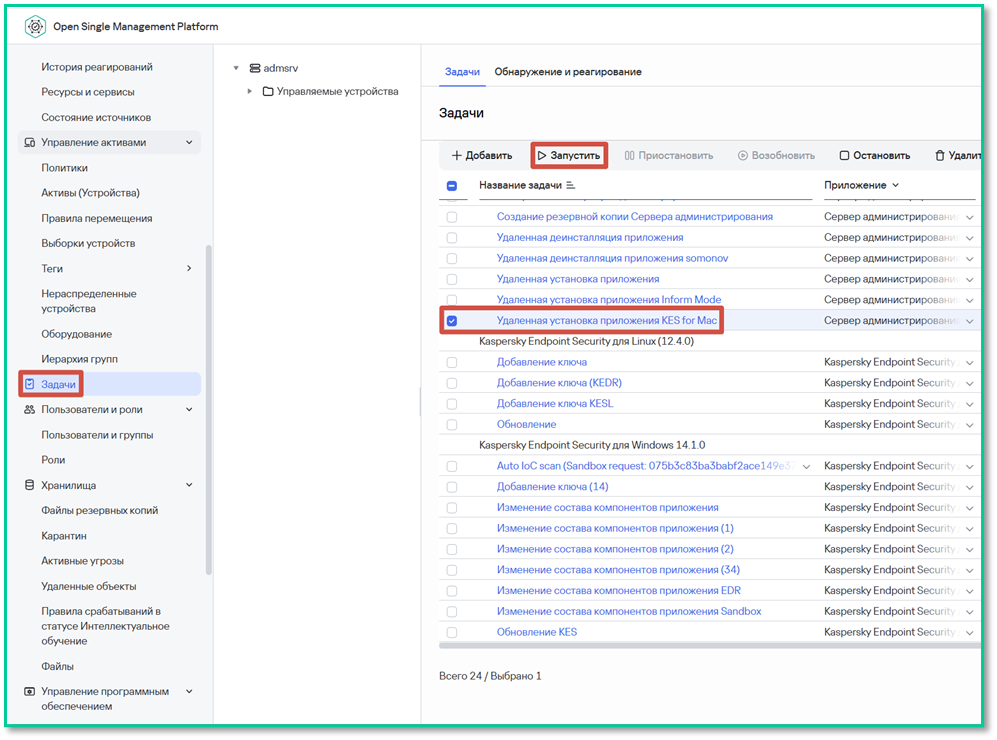Click the Задачи clipboard icon in sidebar

(x=29, y=384)
